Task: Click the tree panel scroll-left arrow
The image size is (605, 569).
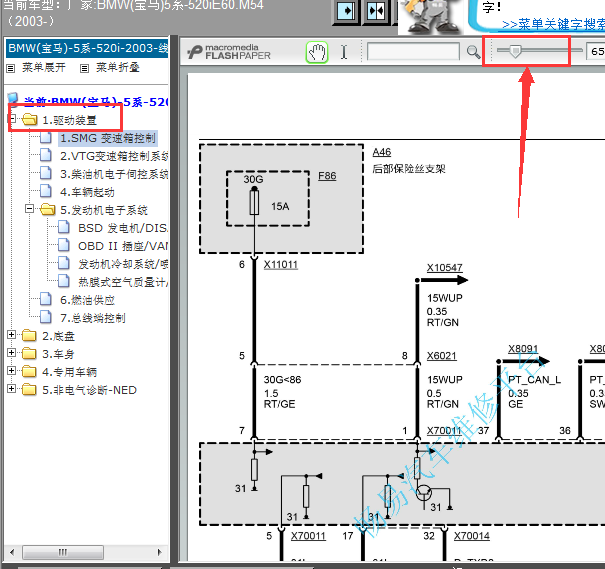Action: coord(12,552)
